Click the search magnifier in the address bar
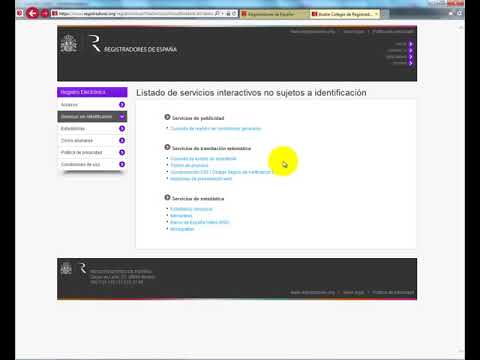 pos(217,14)
